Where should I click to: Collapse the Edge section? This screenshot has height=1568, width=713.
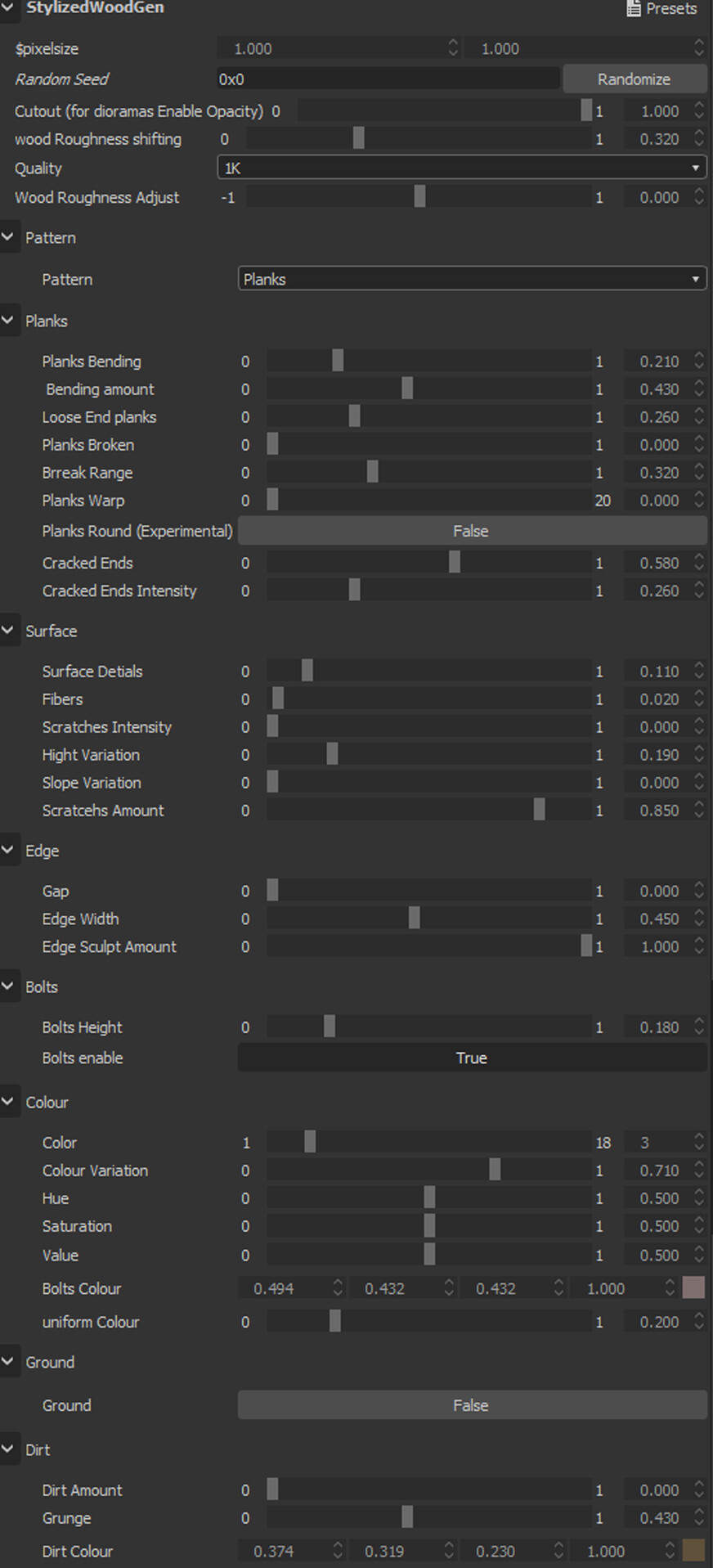click(8, 851)
